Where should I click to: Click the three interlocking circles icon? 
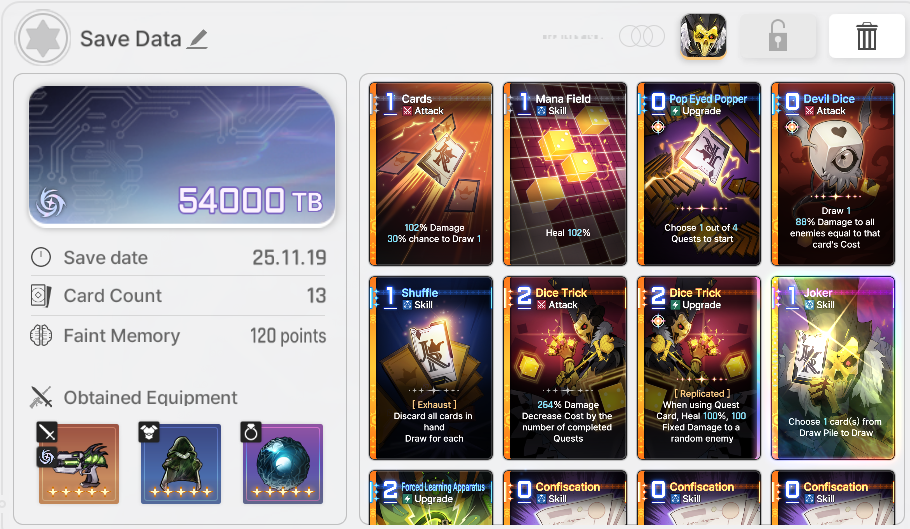[642, 36]
